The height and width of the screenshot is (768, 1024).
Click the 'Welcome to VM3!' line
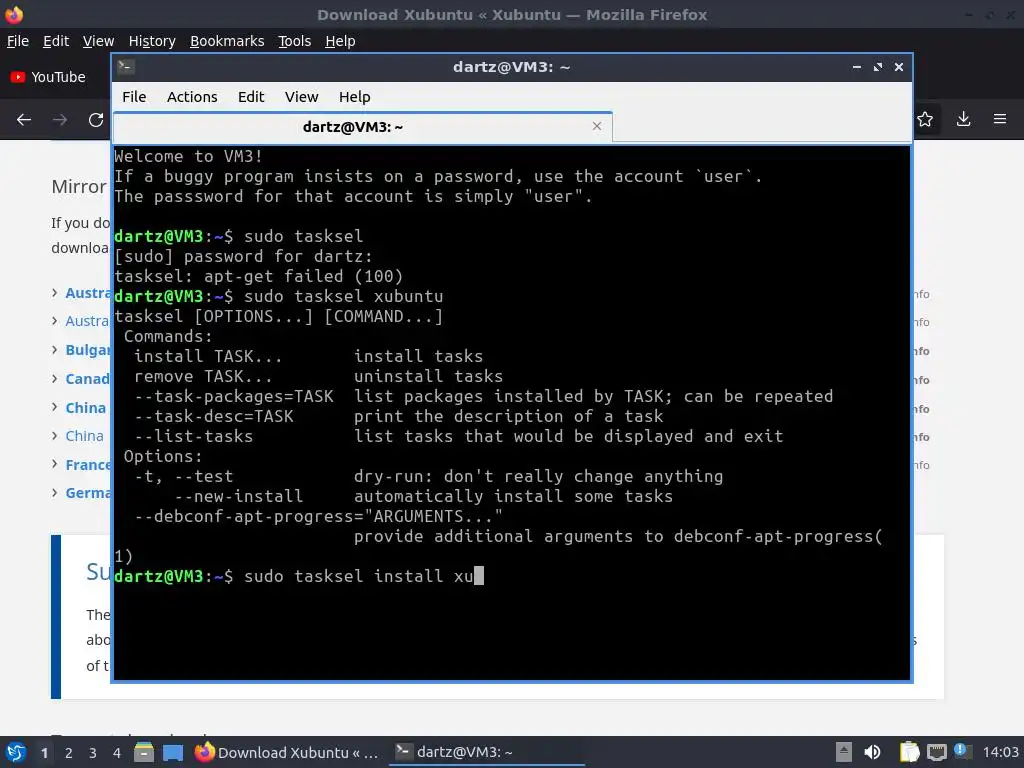click(x=188, y=156)
